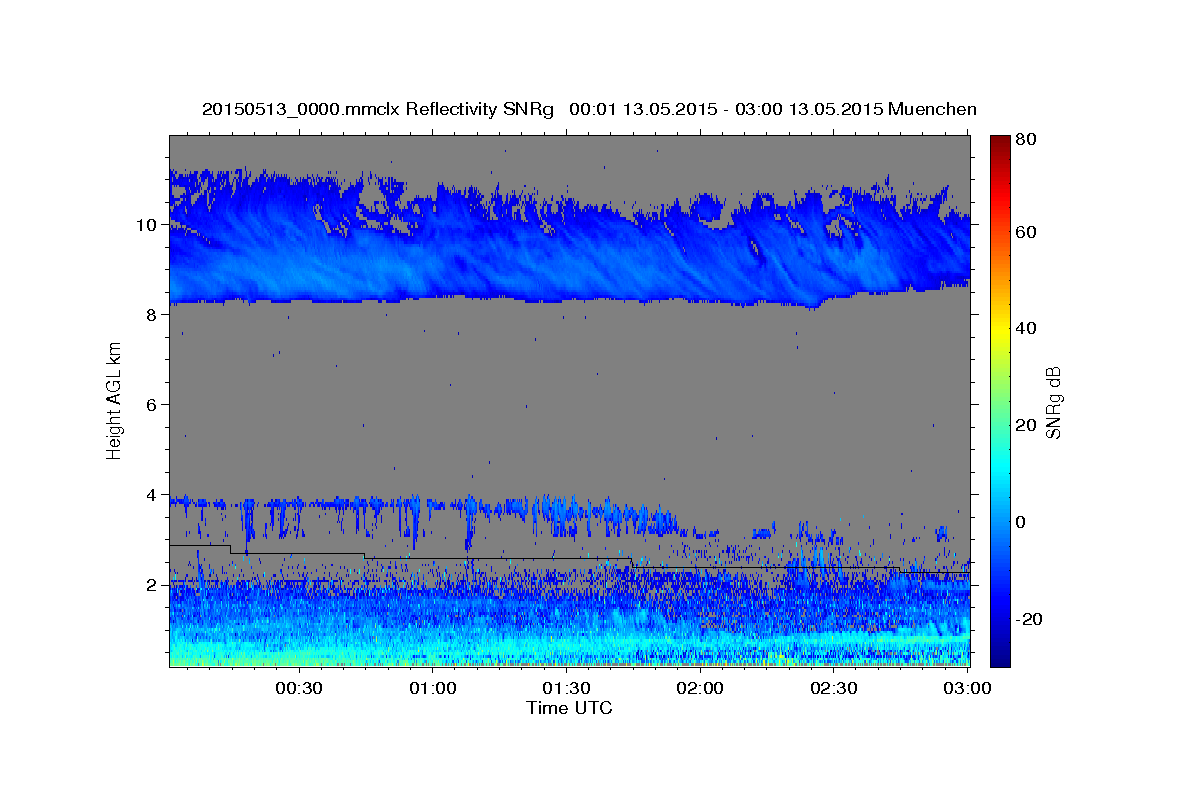
Task: Select the 'Muenchen' location label in title
Action: tap(931, 109)
